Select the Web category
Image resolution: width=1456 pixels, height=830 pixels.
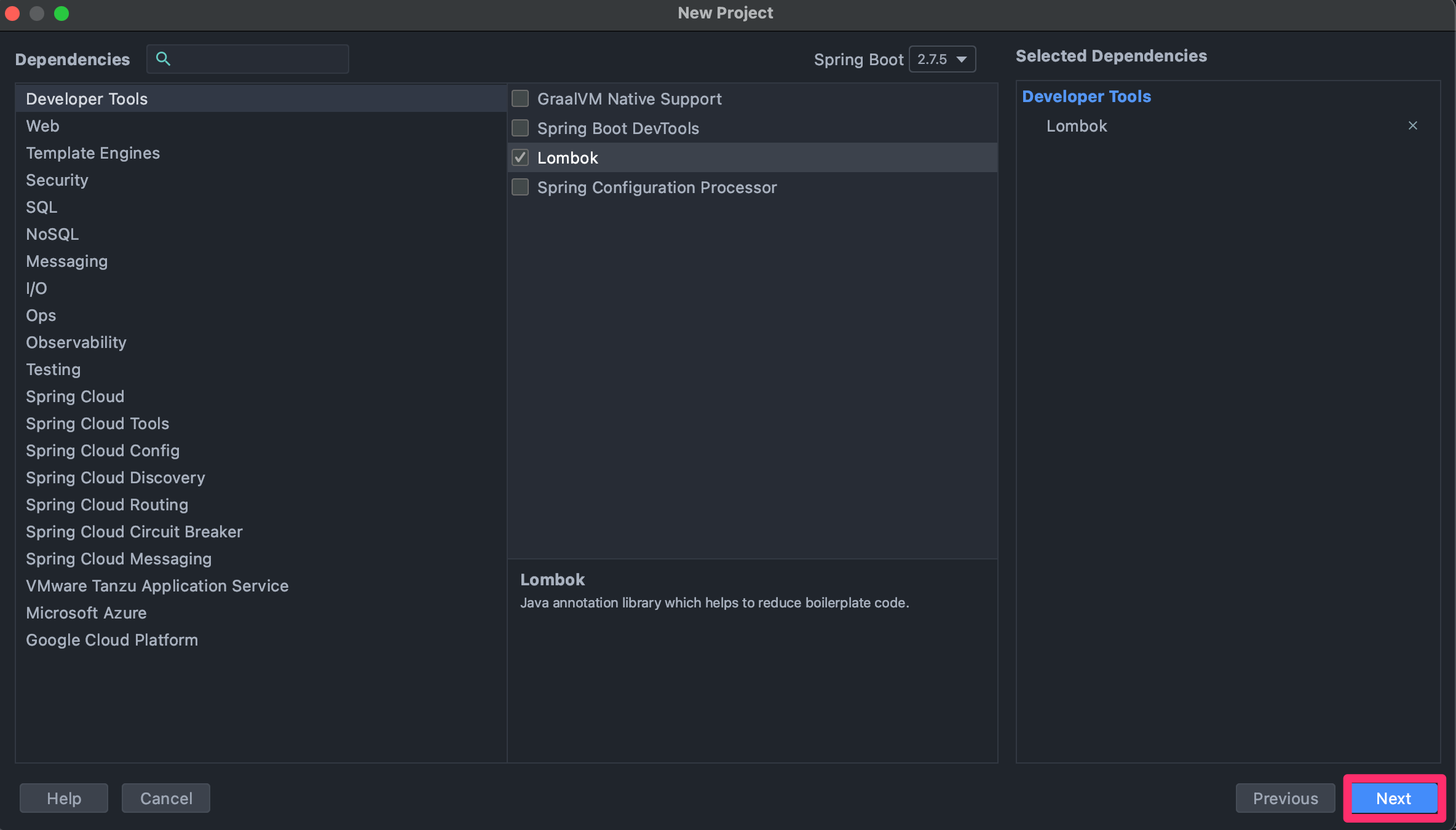(x=42, y=126)
